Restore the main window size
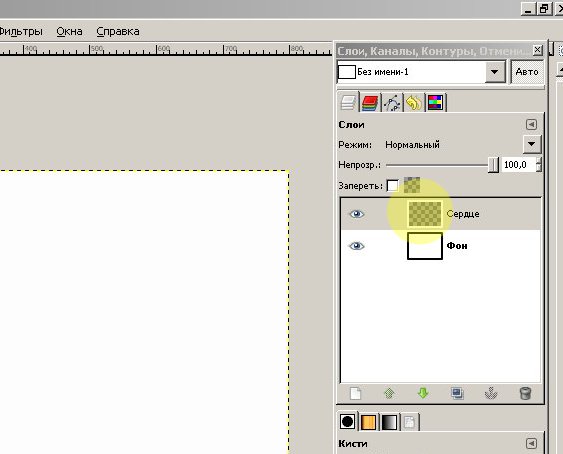563x454 pixels. click(x=544, y=9)
